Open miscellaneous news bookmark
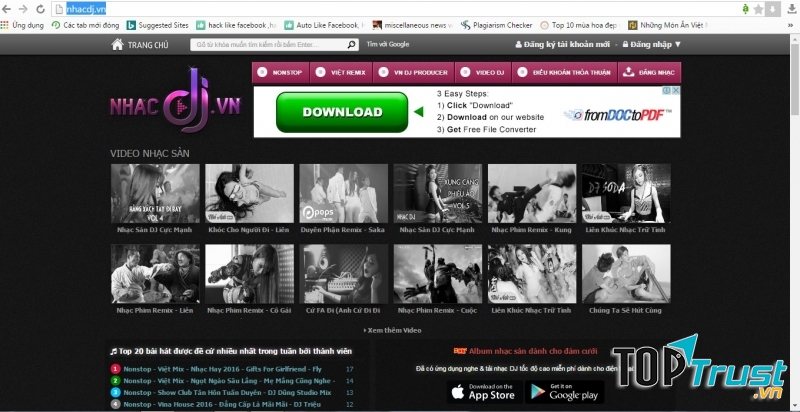 [x=412, y=25]
